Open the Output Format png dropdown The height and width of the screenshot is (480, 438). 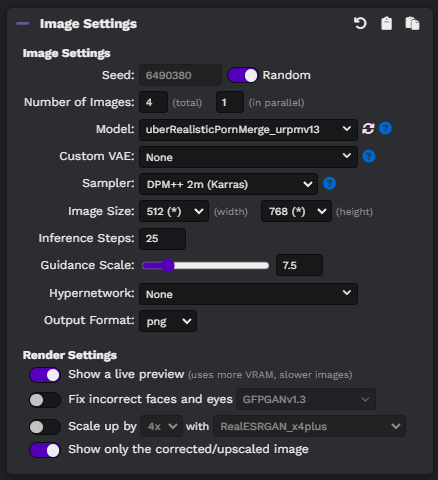[x=168, y=321]
